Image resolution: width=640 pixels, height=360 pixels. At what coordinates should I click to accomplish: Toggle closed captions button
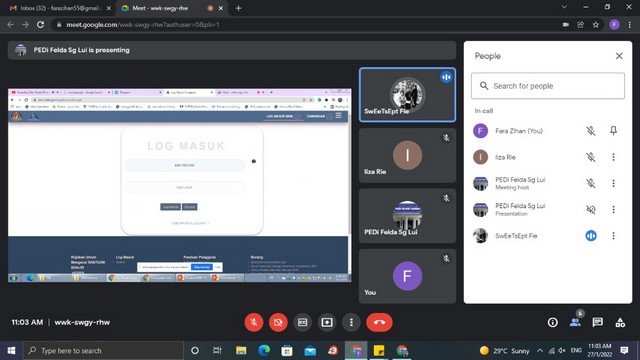302,322
